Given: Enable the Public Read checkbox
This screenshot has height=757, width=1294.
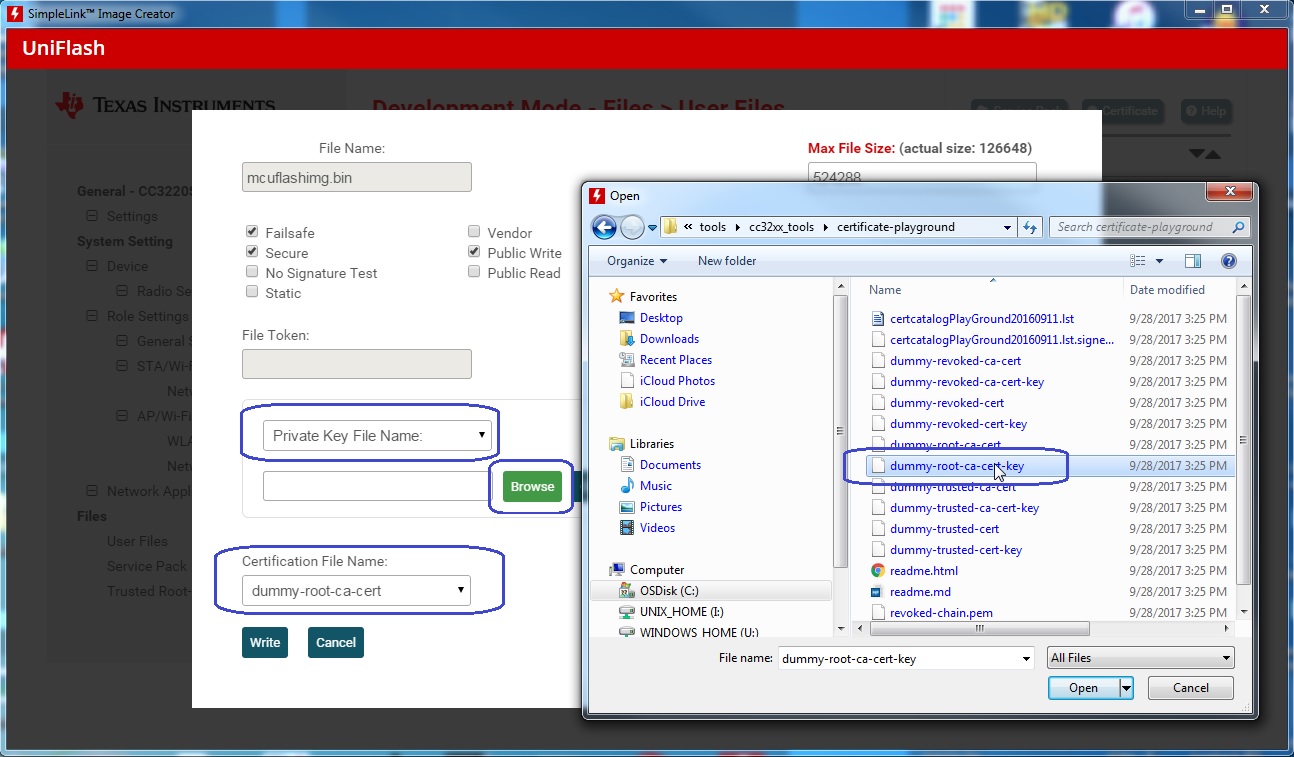Looking at the screenshot, I should tap(474, 272).
